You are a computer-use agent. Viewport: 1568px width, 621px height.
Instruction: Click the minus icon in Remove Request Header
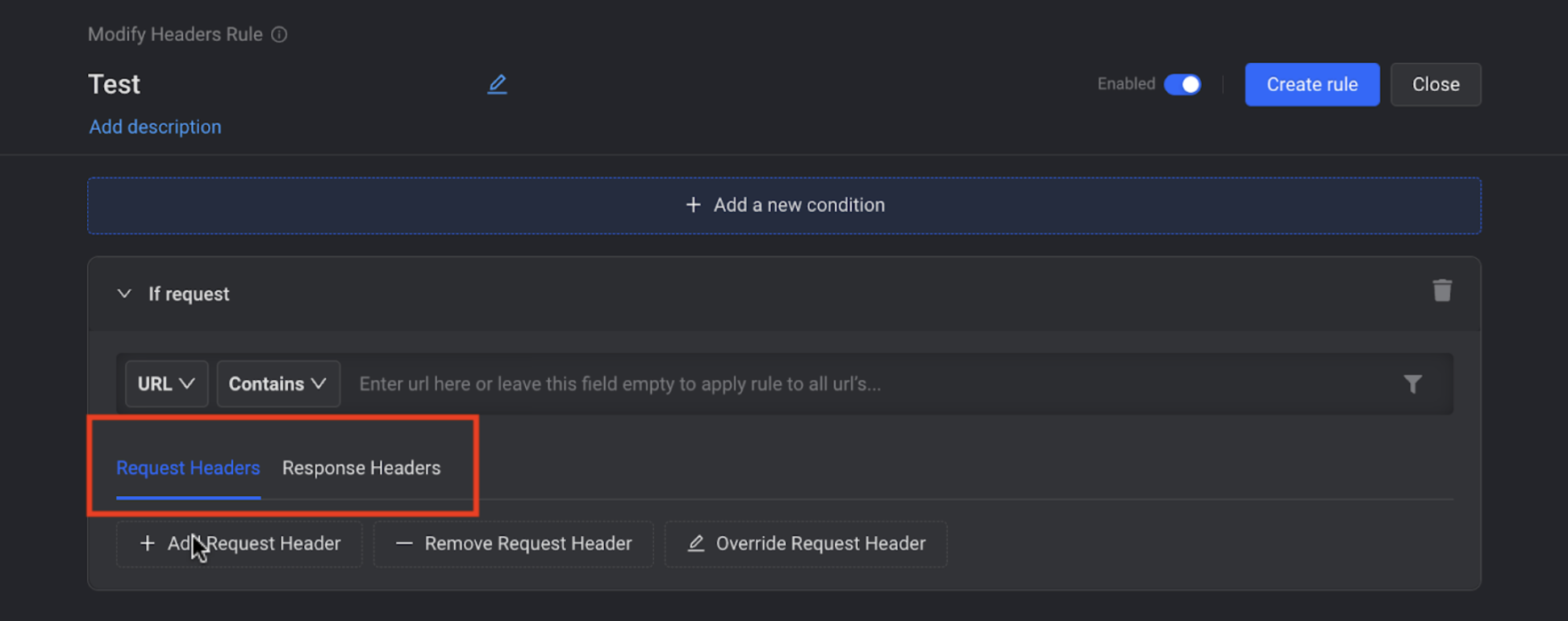(404, 544)
